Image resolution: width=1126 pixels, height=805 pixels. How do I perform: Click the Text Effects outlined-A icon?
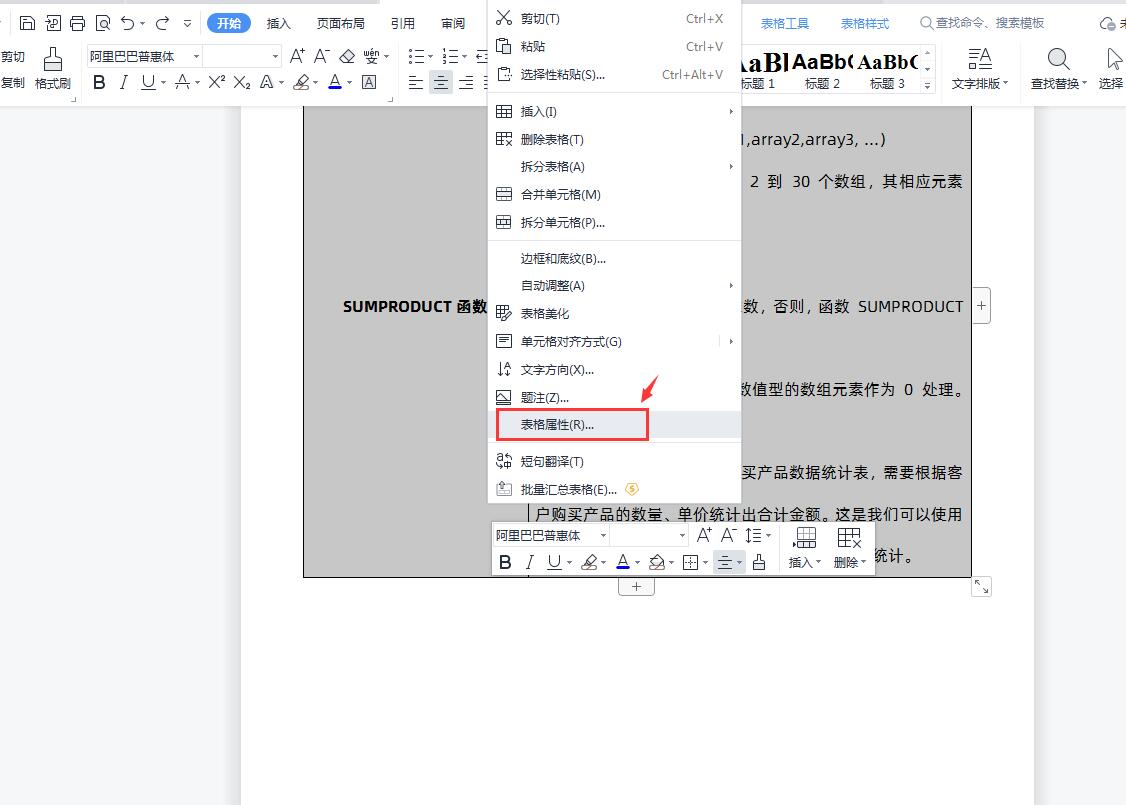[266, 82]
